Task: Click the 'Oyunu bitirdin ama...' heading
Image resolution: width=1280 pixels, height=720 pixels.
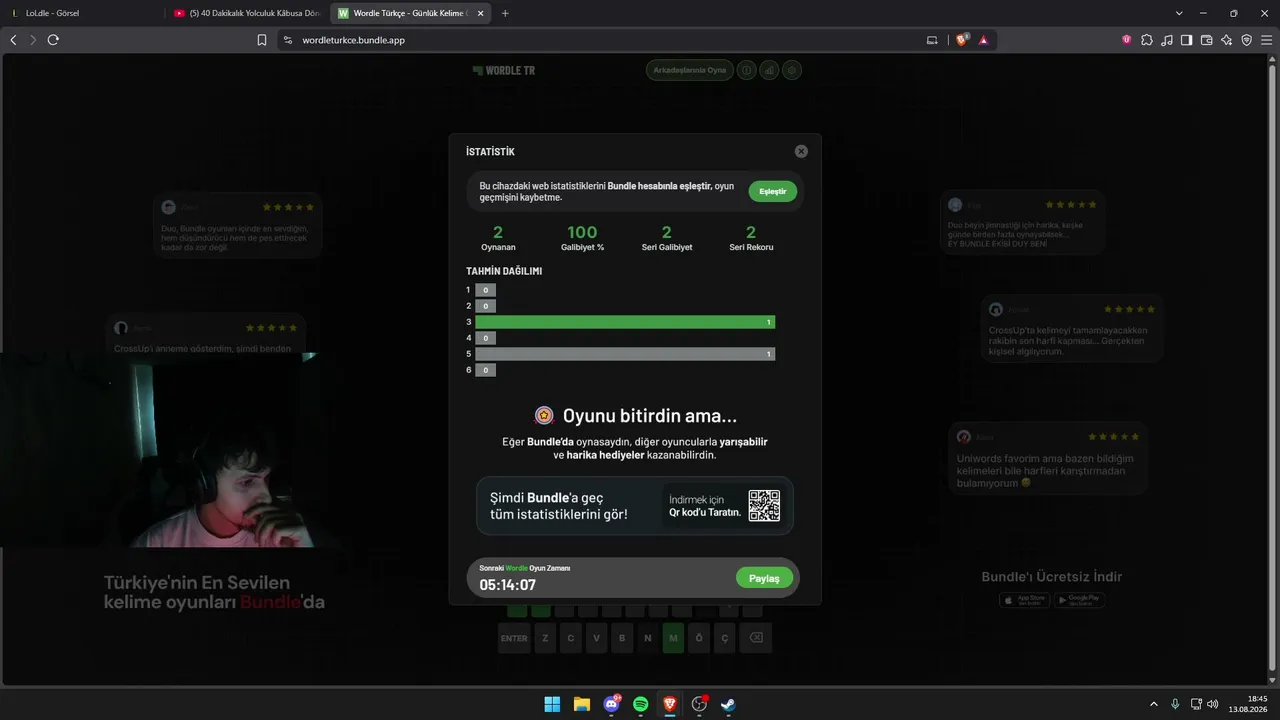Action: [650, 416]
